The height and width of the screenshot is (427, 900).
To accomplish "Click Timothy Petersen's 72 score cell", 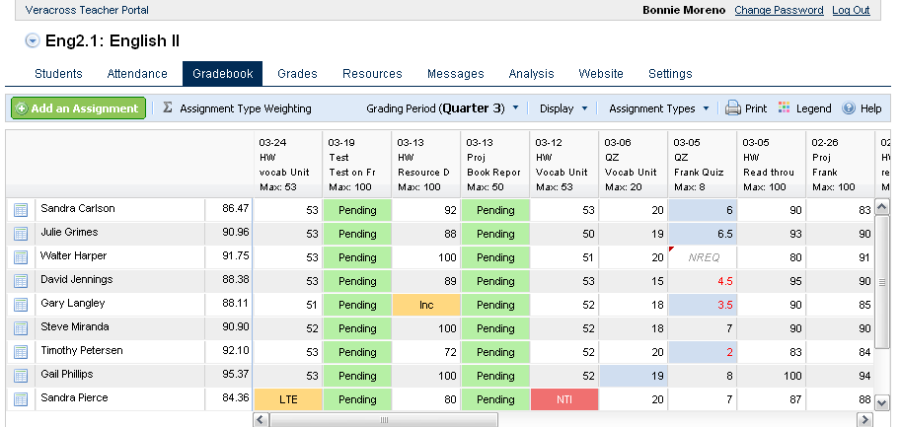I will click(x=426, y=352).
